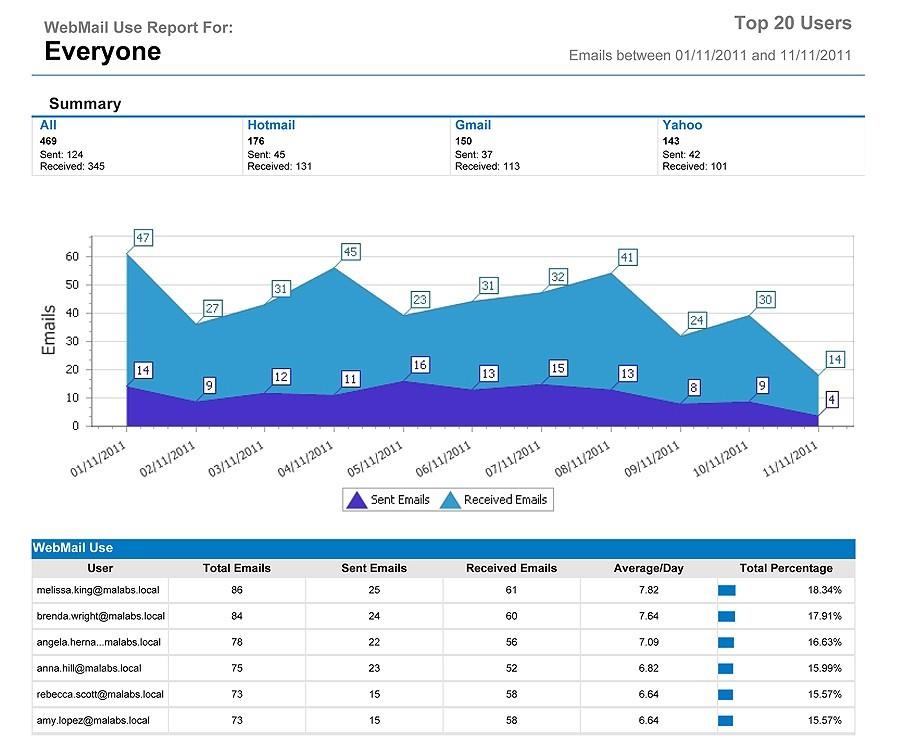This screenshot has width=900, height=750.
Task: Click the 16.63% percentage value
Action: 825,642
